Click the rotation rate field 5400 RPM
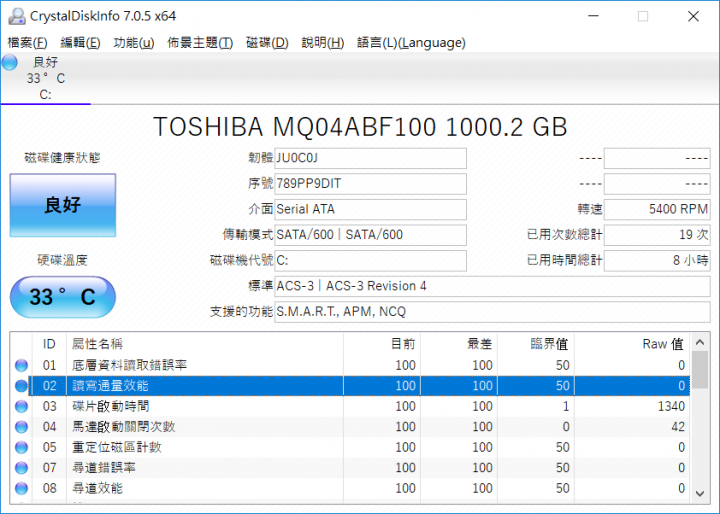720x514 pixels. (657, 209)
